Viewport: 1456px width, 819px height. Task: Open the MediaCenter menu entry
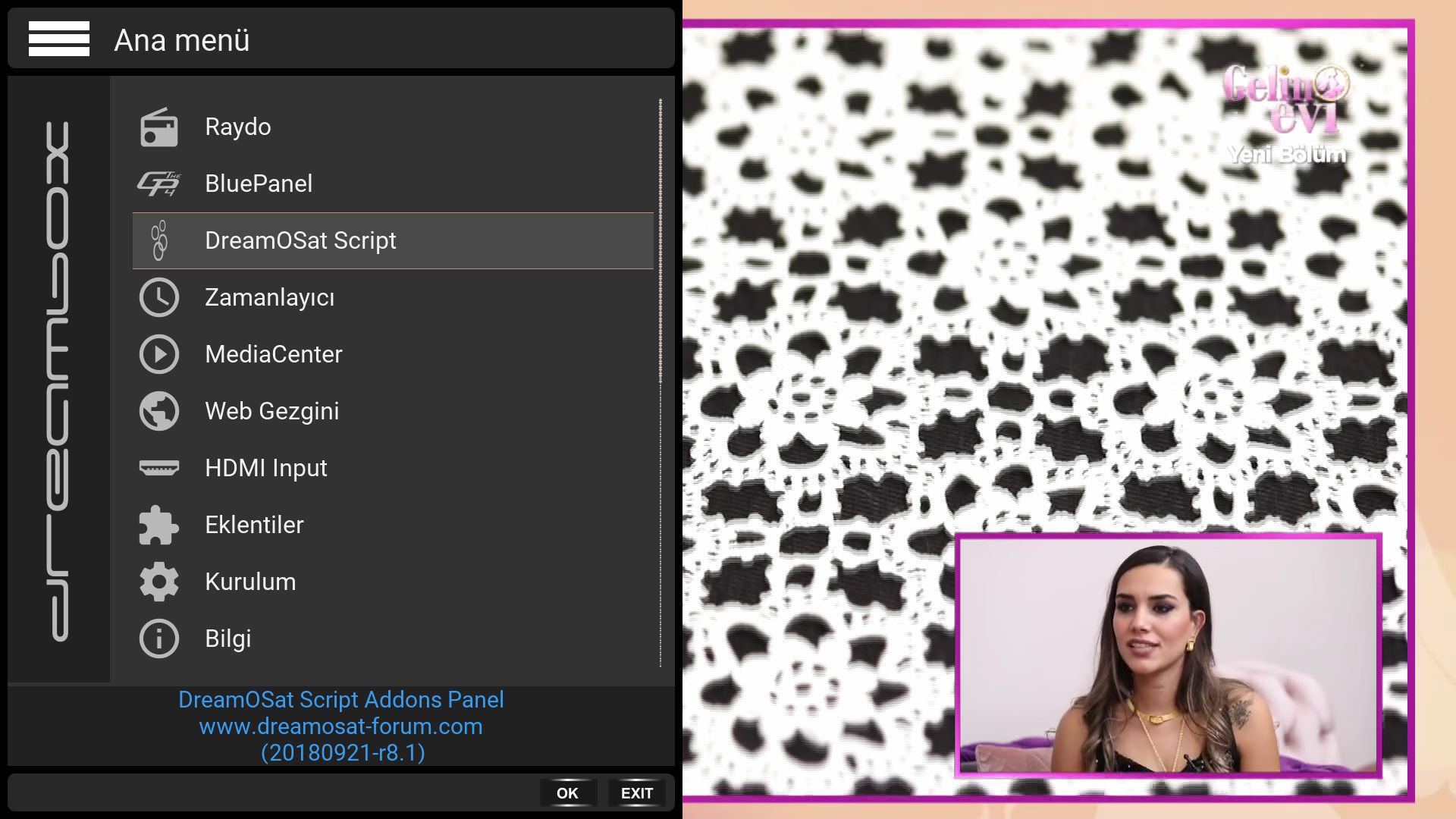tap(393, 354)
